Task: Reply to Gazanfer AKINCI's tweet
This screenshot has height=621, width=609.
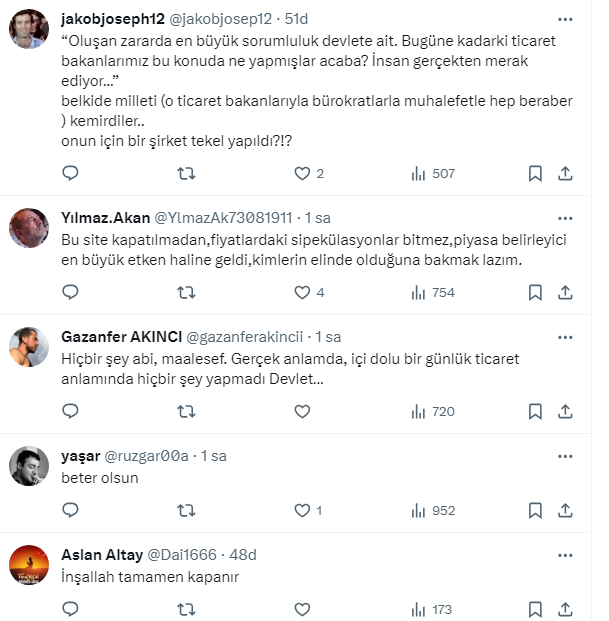Action: tap(70, 411)
